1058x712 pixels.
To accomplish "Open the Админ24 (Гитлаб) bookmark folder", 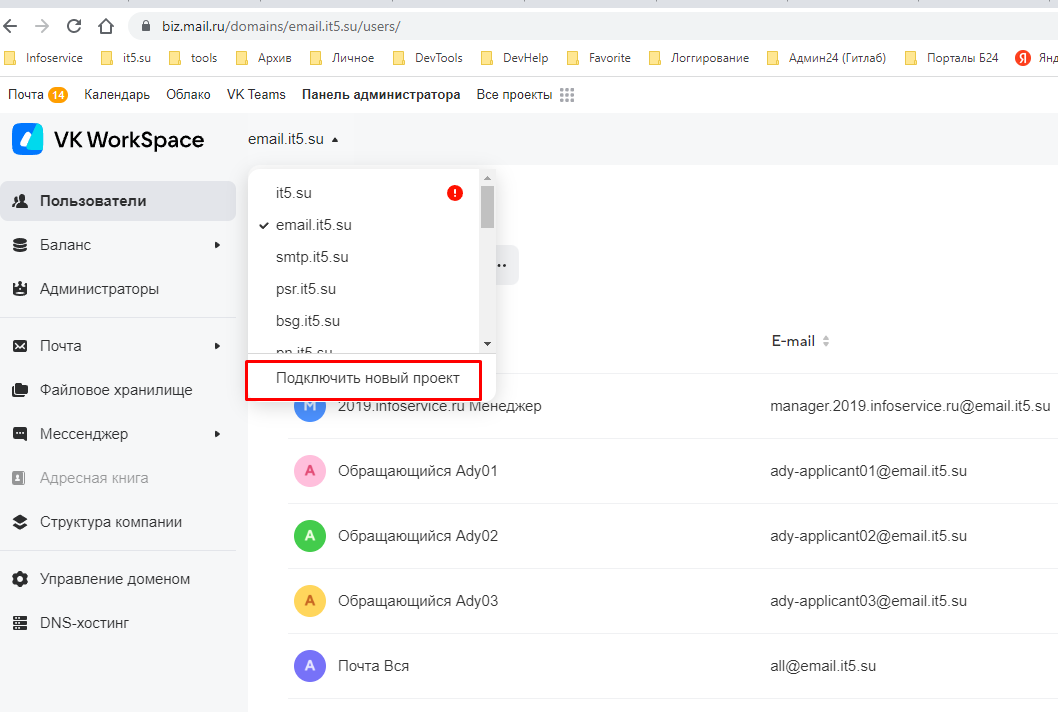I will 827,58.
